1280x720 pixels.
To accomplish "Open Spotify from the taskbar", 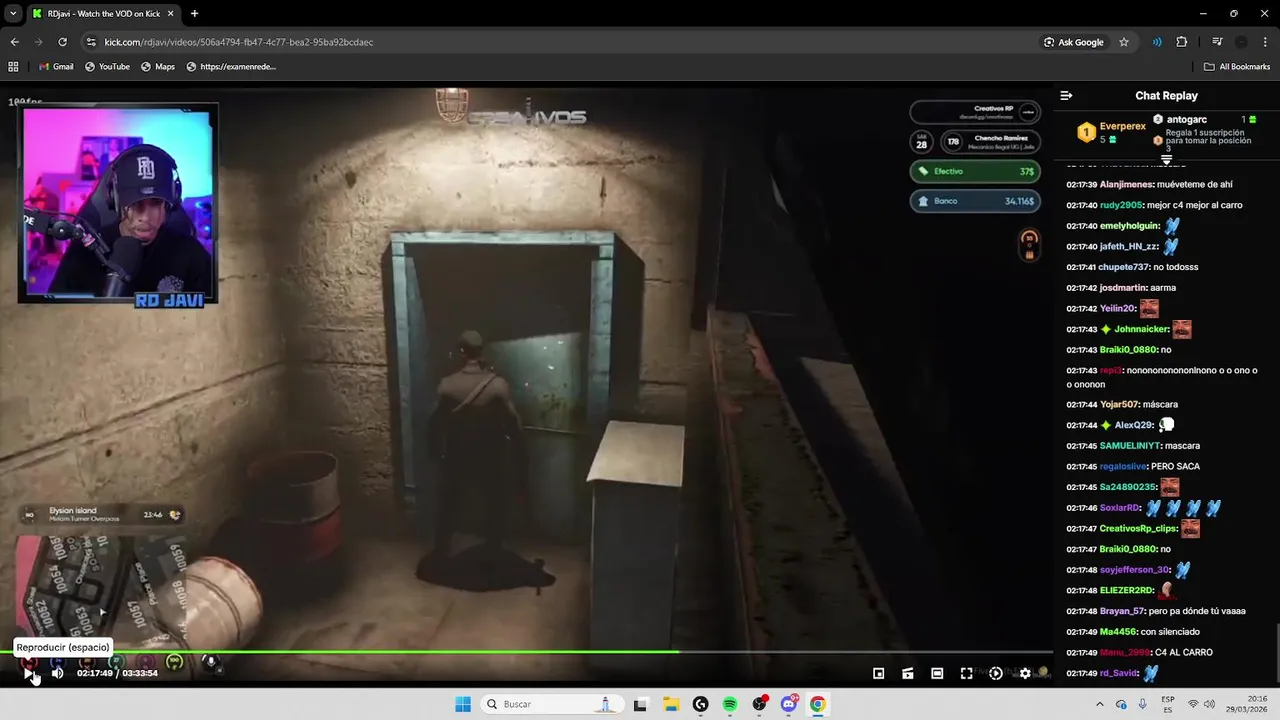I will [x=730, y=704].
